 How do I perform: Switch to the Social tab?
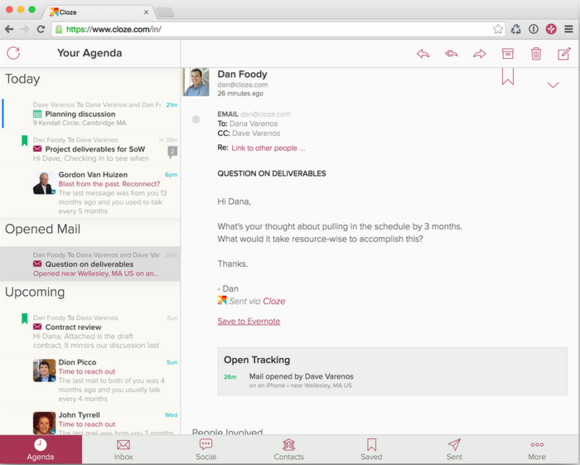[206, 449]
